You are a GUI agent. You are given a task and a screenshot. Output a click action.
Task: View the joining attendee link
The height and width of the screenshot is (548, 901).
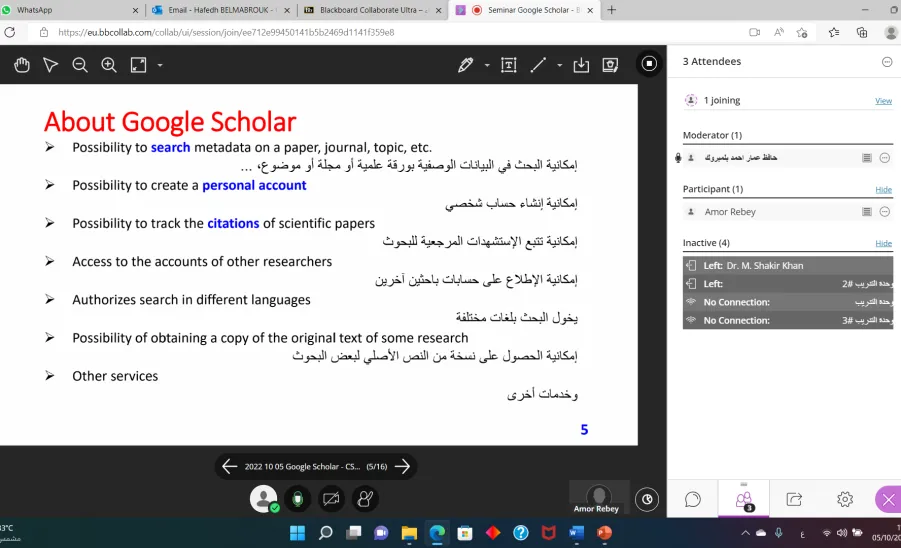click(x=883, y=101)
